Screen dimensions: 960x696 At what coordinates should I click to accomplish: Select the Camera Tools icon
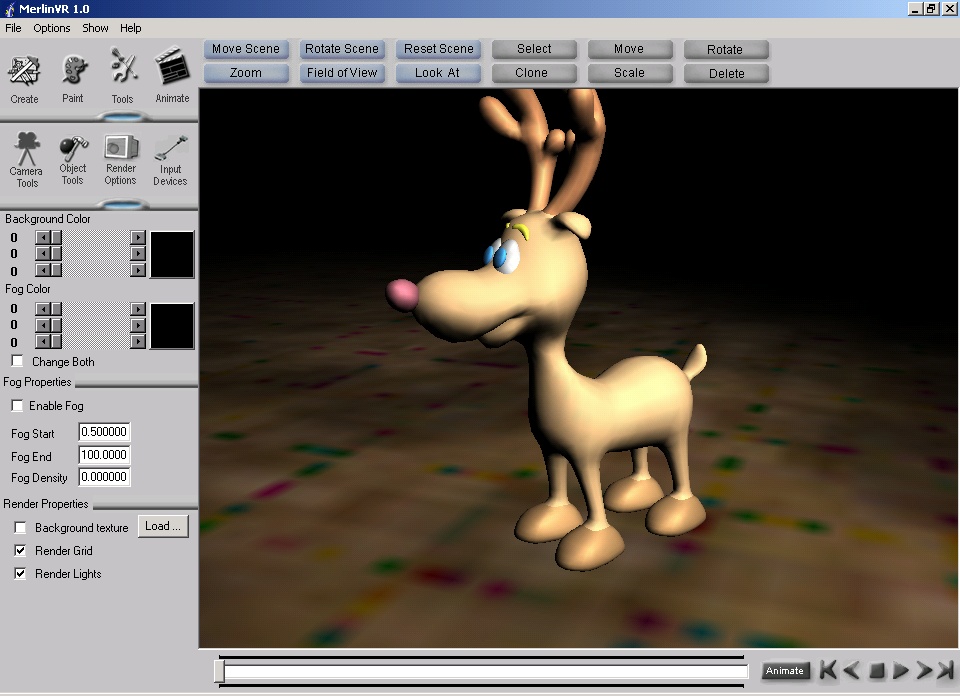26,160
